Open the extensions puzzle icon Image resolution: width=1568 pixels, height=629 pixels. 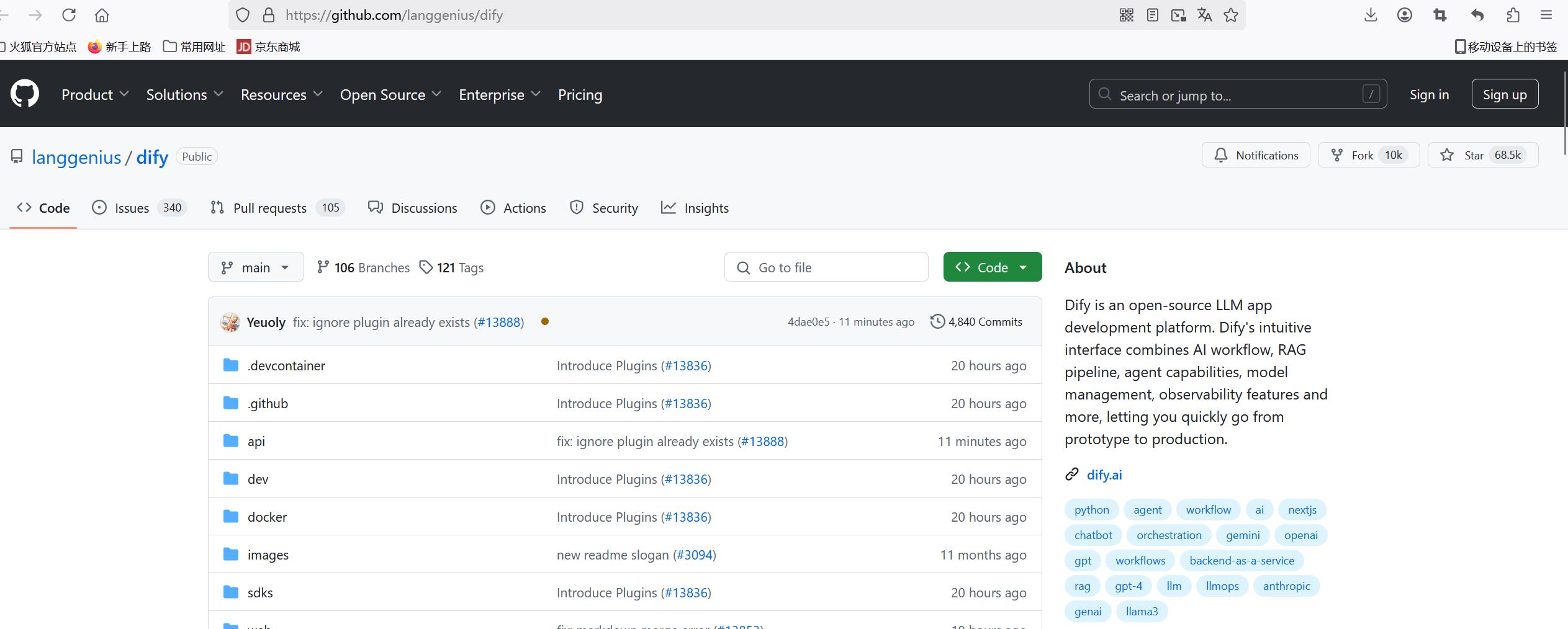(1513, 15)
